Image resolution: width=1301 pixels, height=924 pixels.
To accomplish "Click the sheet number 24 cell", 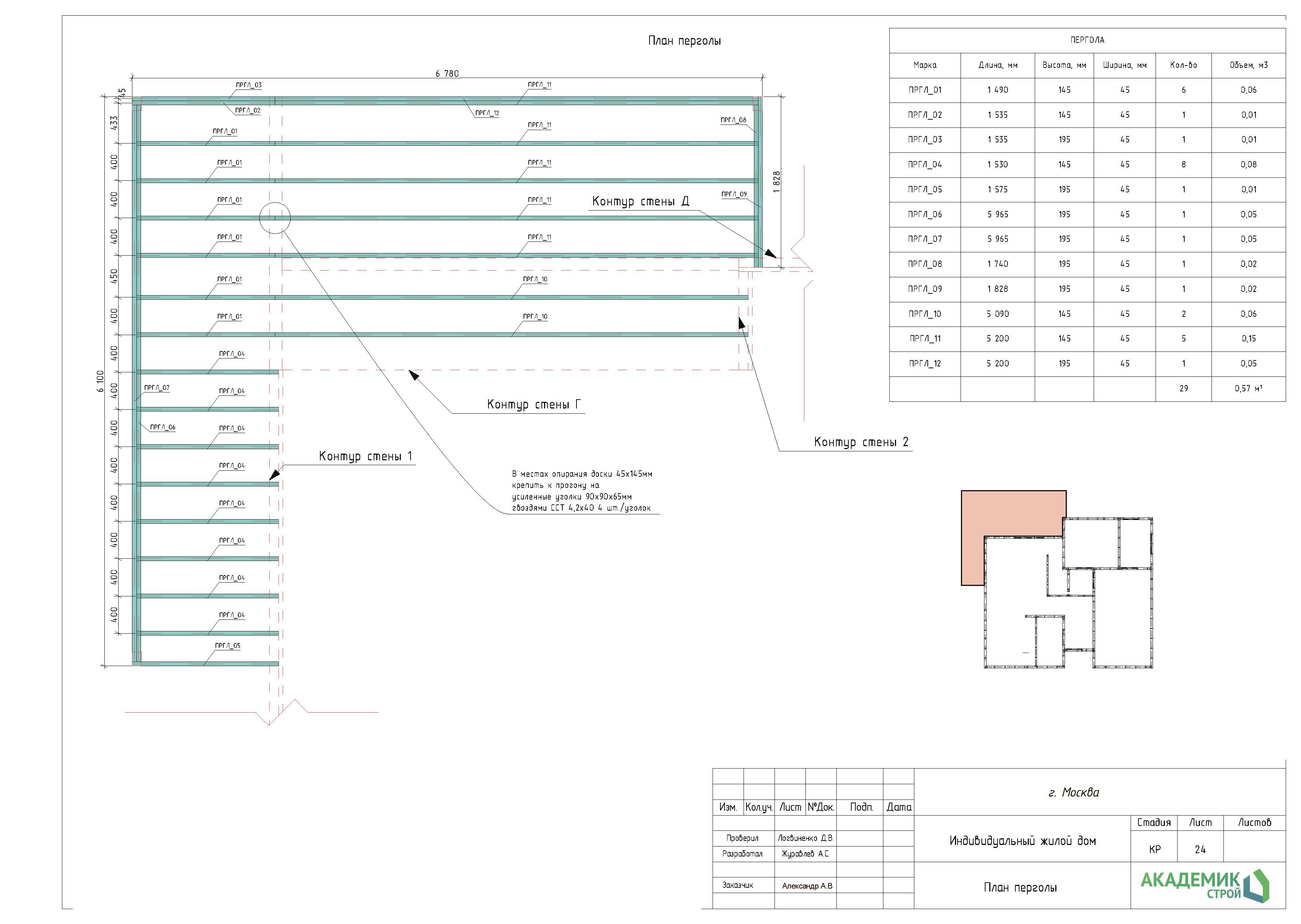I will point(1200,849).
